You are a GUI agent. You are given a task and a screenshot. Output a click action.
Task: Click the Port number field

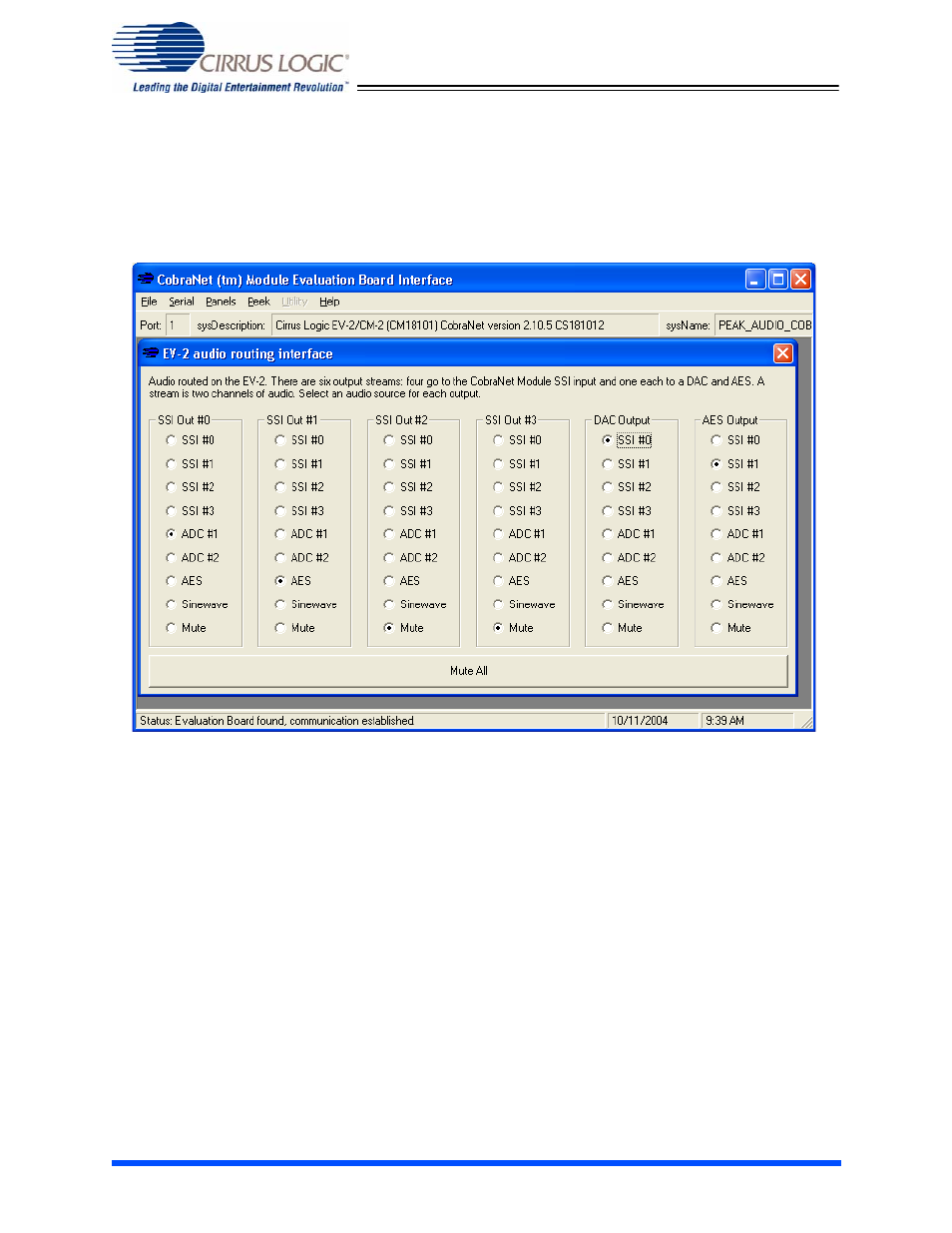(178, 325)
